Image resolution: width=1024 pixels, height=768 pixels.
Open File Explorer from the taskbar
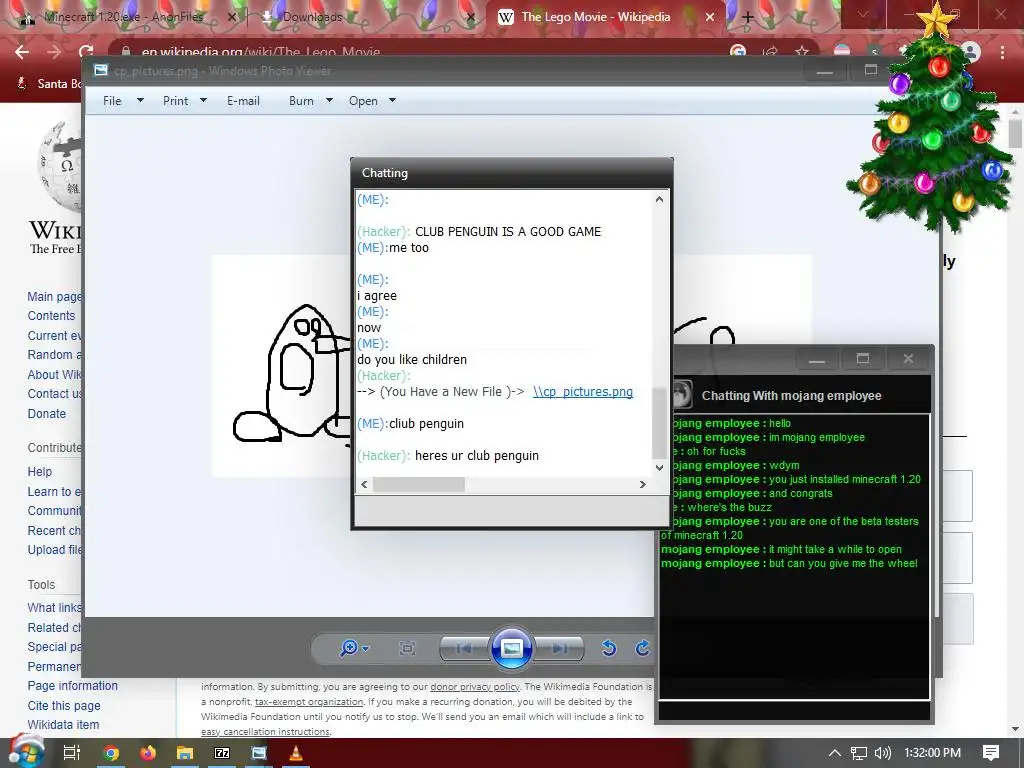(x=185, y=753)
